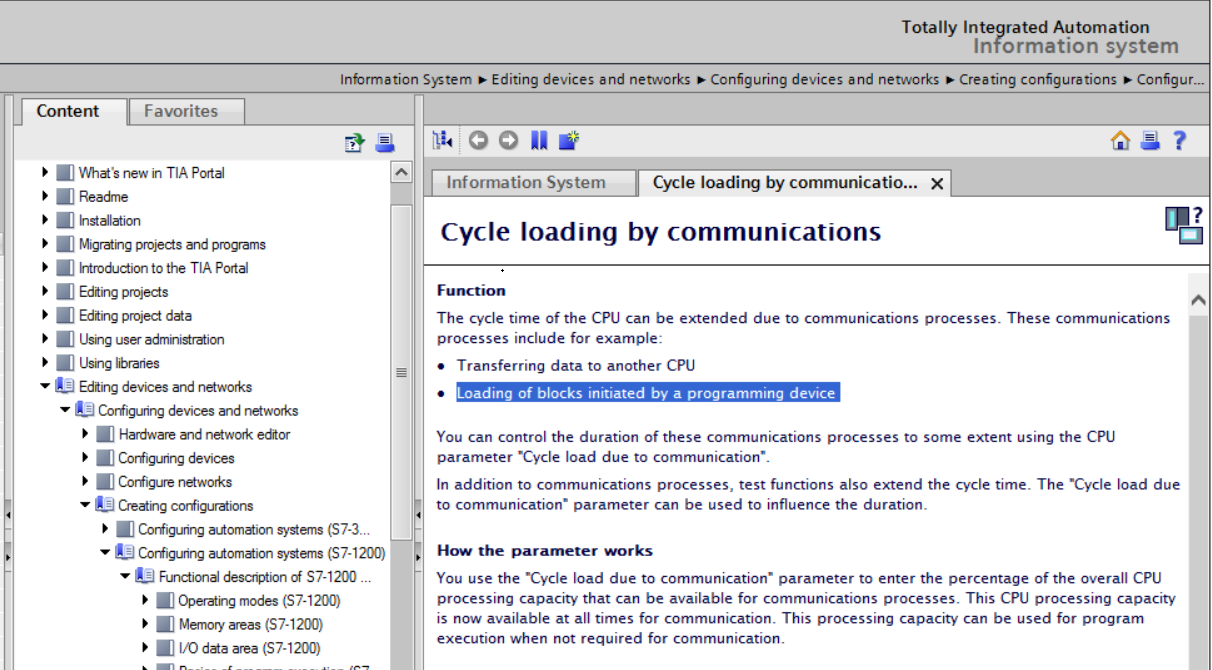The height and width of the screenshot is (670, 1212).
Task: Open Creating configurations breadcrumb link
Action: point(1038,79)
